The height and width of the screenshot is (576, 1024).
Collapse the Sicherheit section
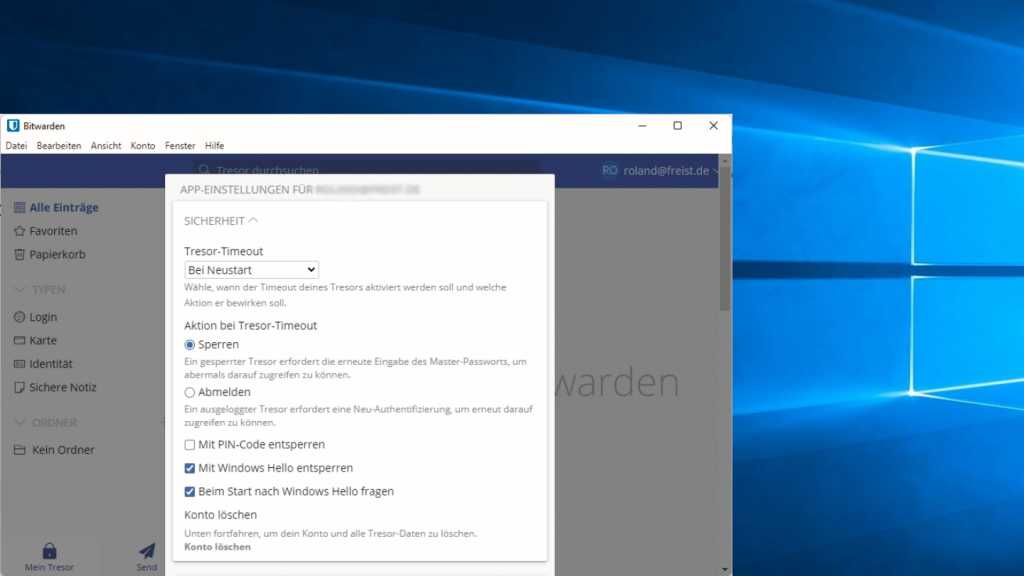click(221, 221)
